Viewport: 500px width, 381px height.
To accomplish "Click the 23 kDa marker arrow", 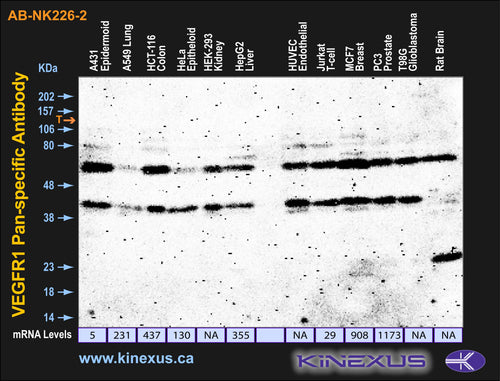I will click(65, 267).
